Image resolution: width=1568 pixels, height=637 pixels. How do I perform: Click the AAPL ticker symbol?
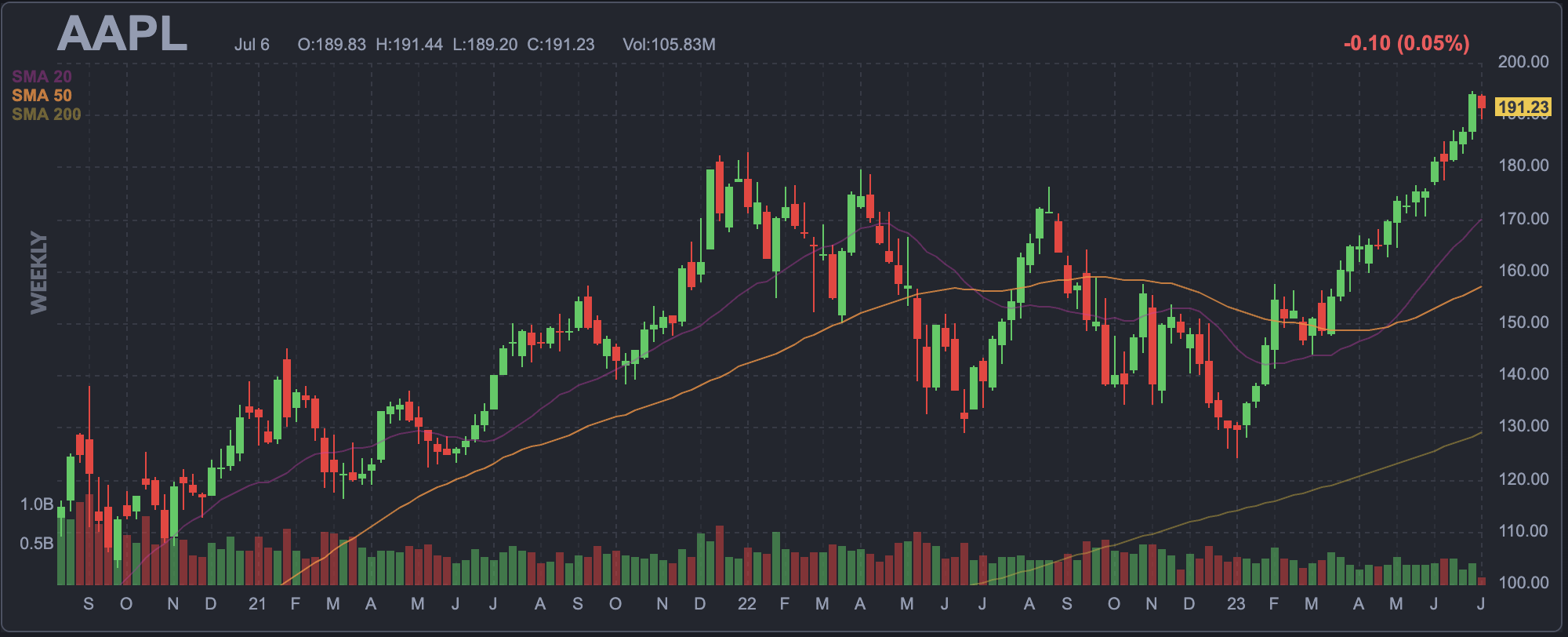[x=122, y=35]
